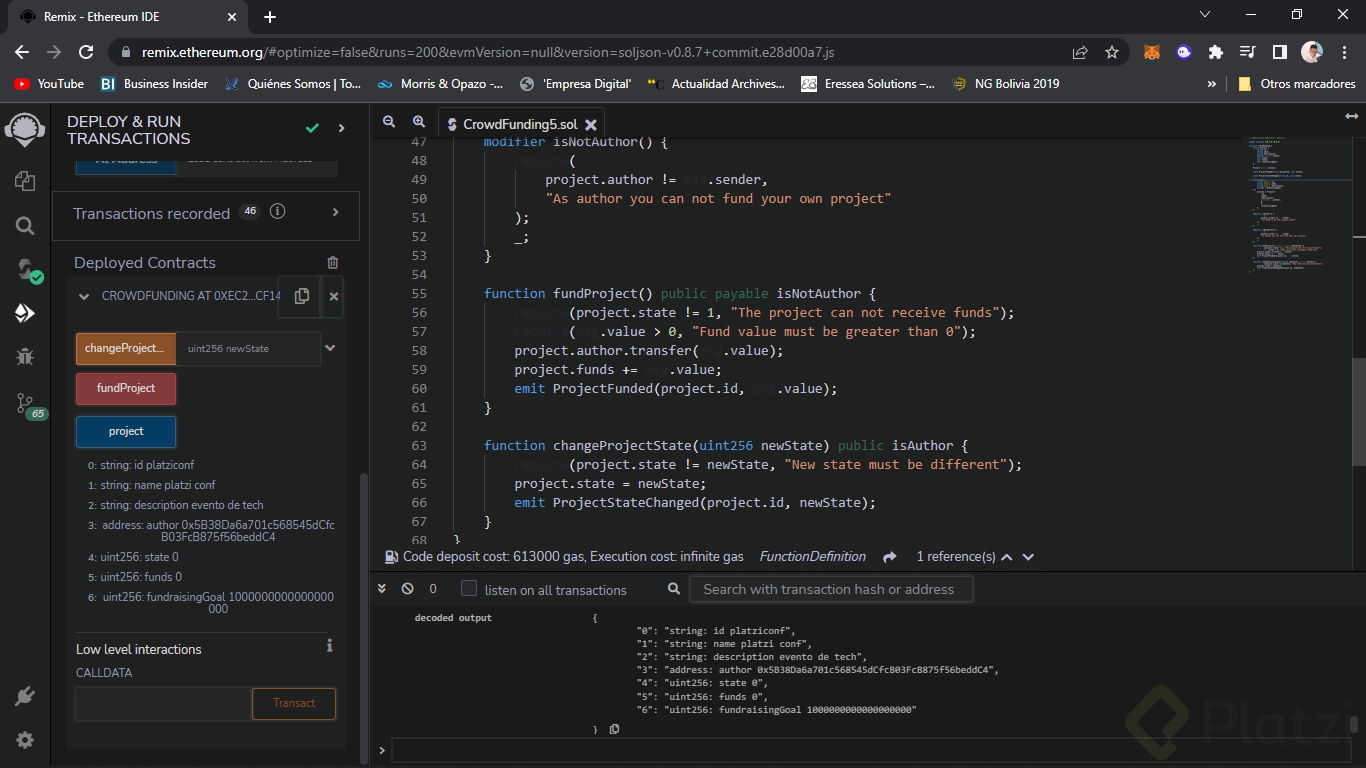Click the red fundProject button
The image size is (1366, 768).
126,388
